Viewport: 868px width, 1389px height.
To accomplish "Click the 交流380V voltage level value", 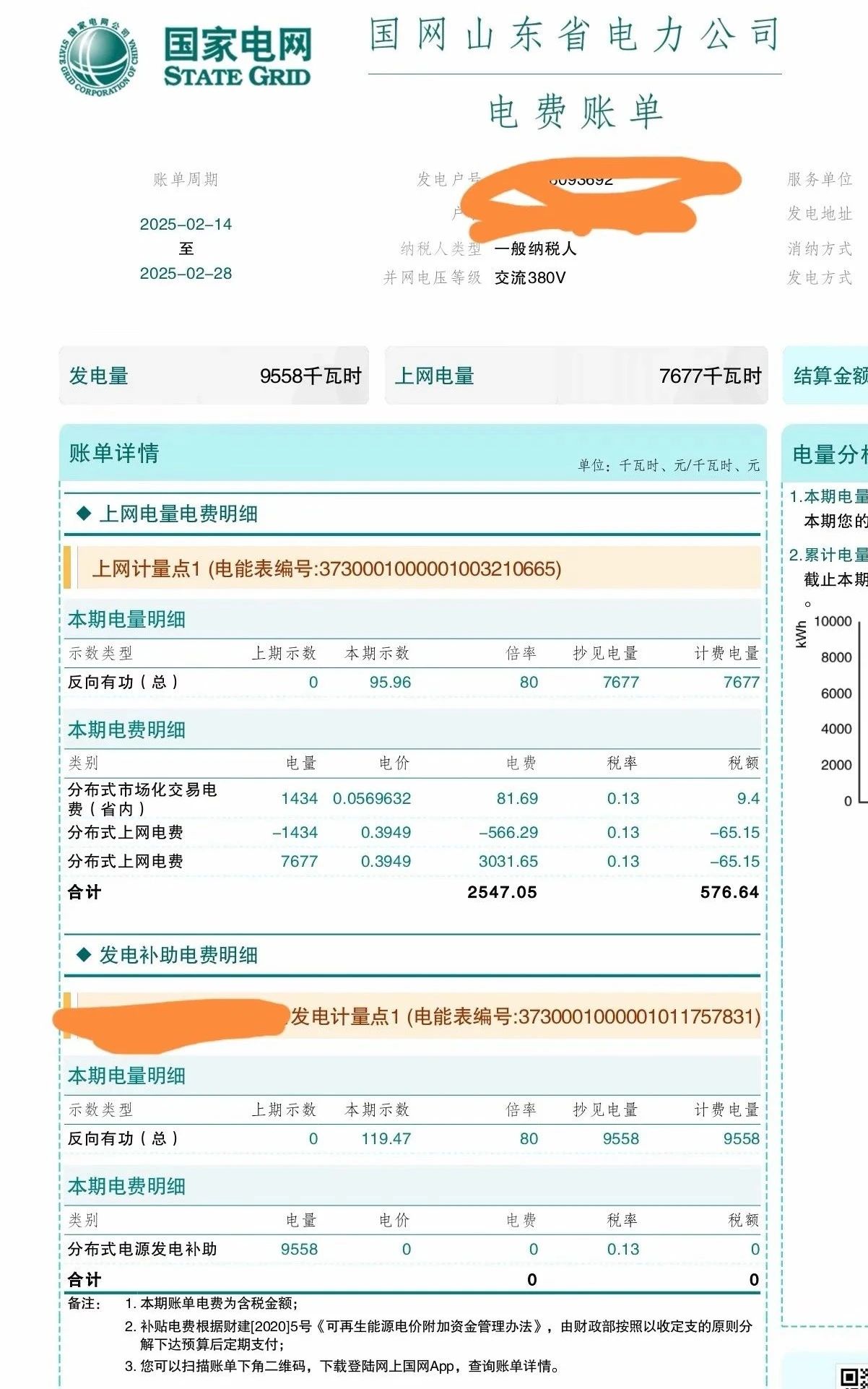I will 530,278.
